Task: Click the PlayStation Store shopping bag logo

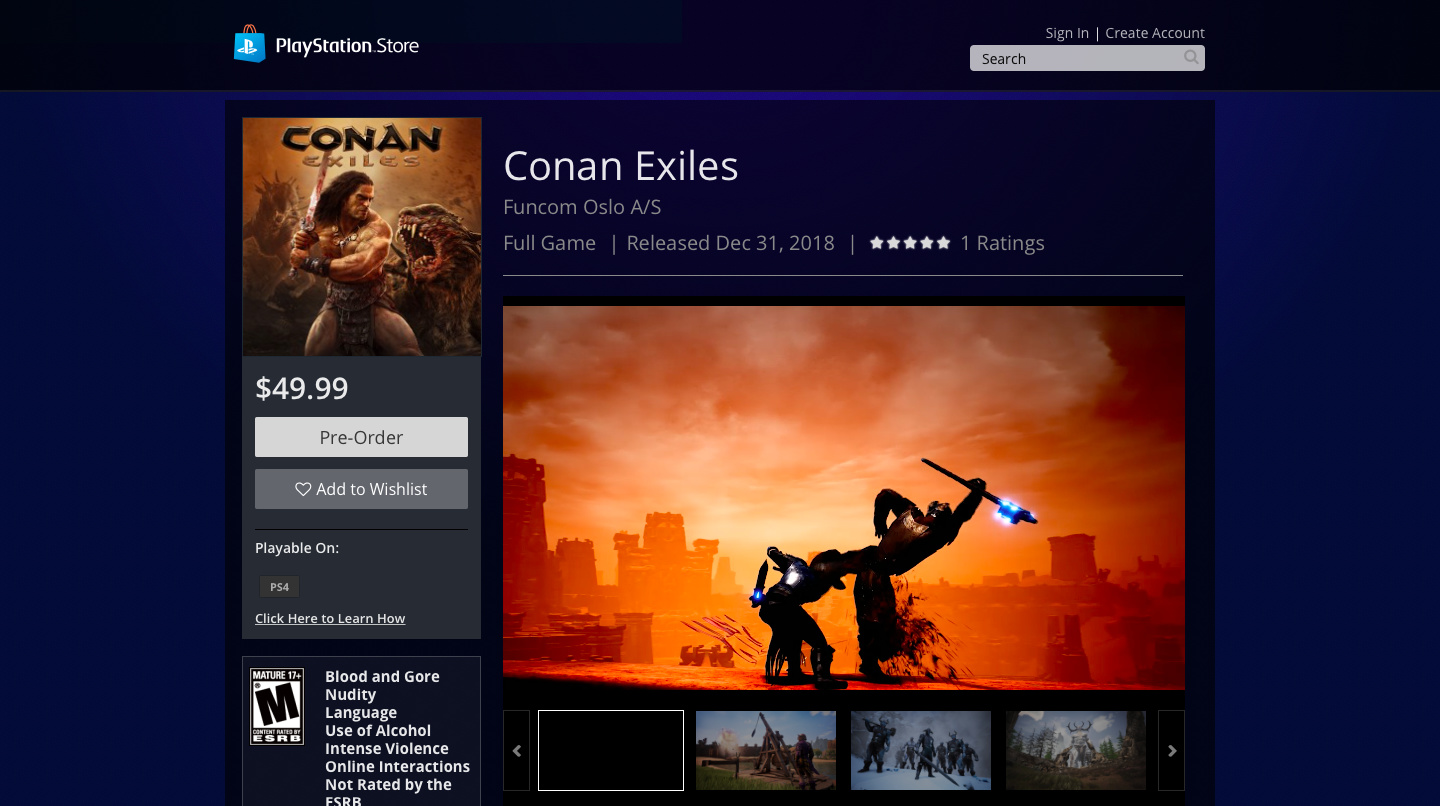Action: coord(250,44)
